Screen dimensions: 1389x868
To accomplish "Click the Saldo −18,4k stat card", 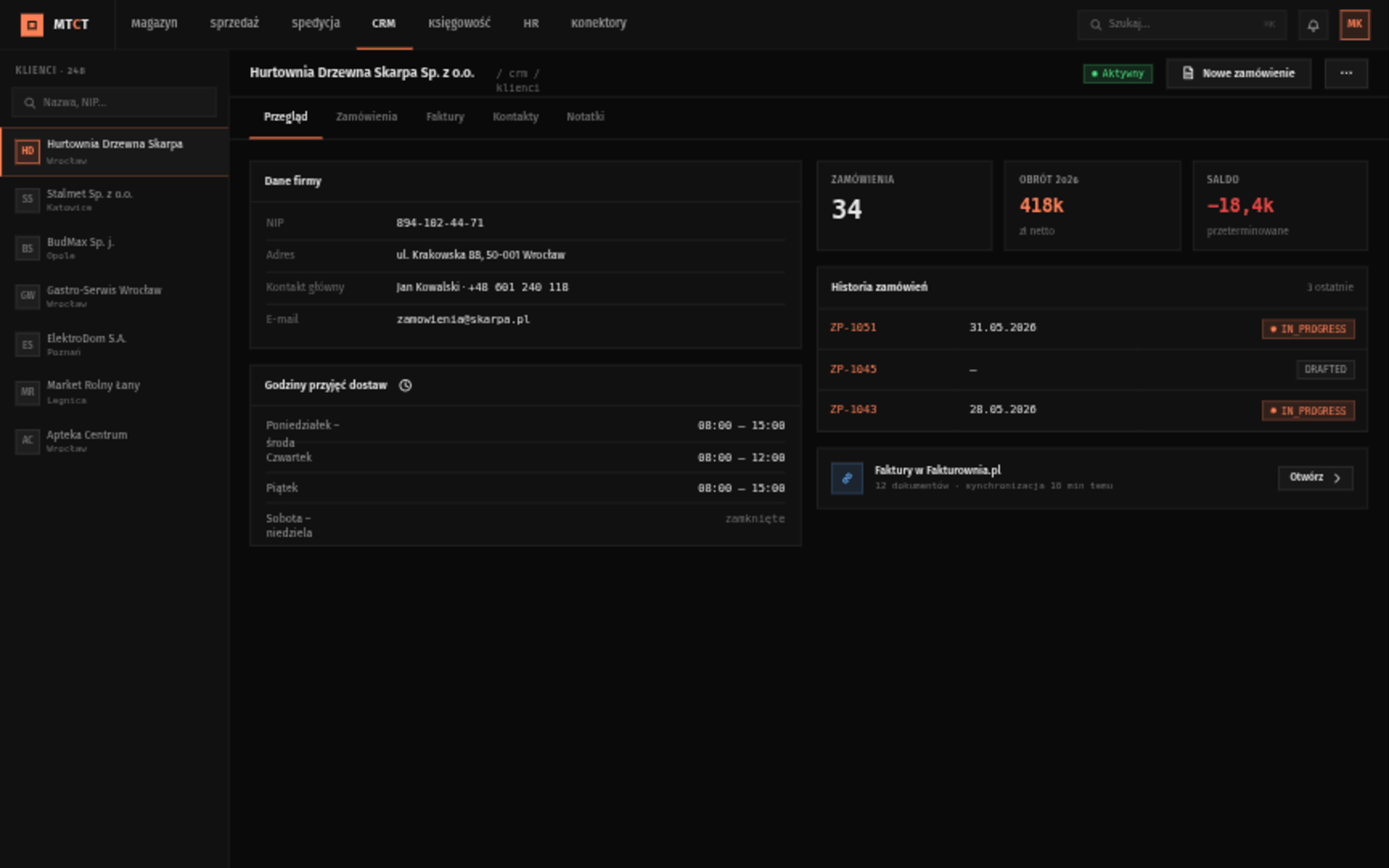I will coord(1280,206).
